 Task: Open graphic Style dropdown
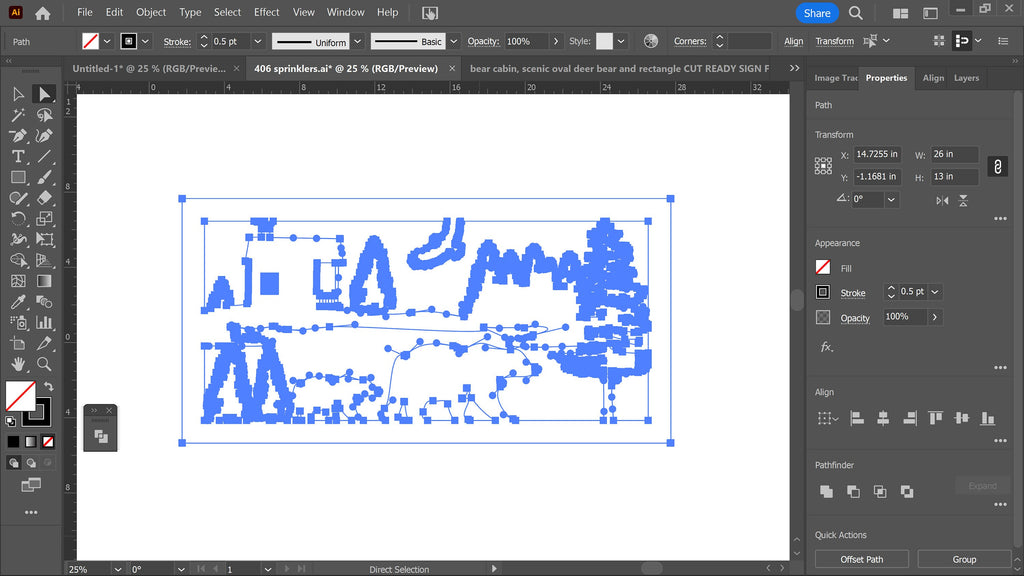pyautogui.click(x=621, y=41)
